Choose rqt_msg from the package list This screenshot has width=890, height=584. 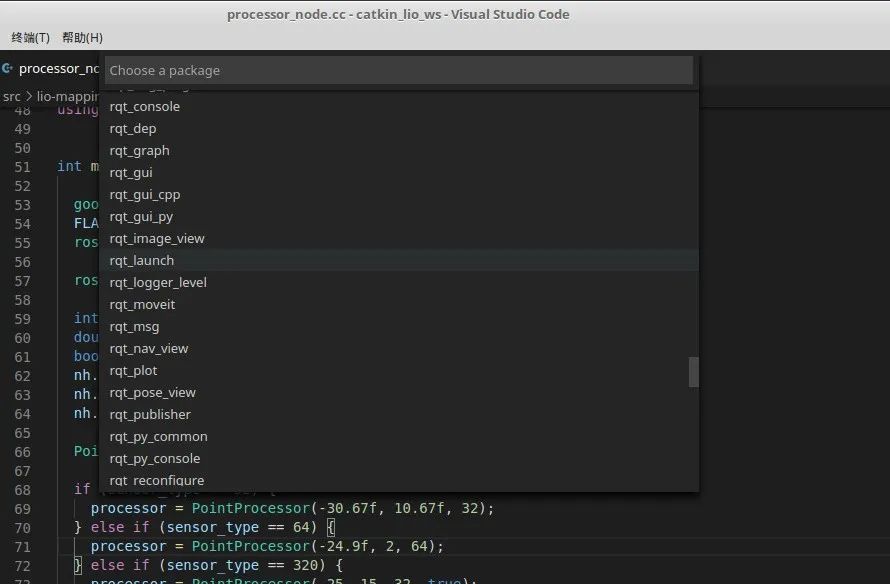click(399, 327)
